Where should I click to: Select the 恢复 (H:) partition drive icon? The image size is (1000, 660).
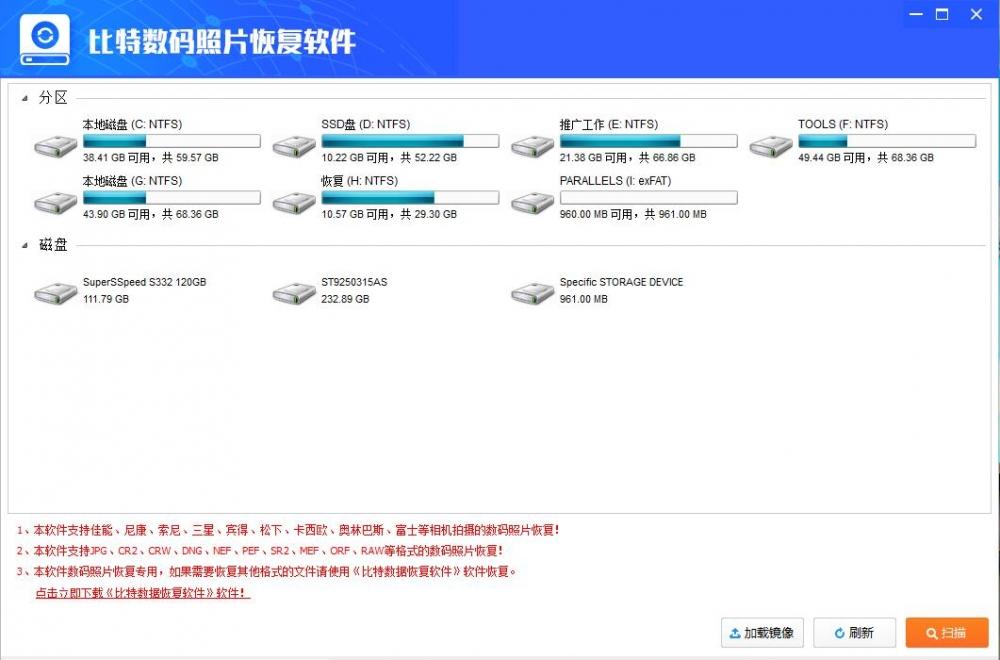(293, 202)
